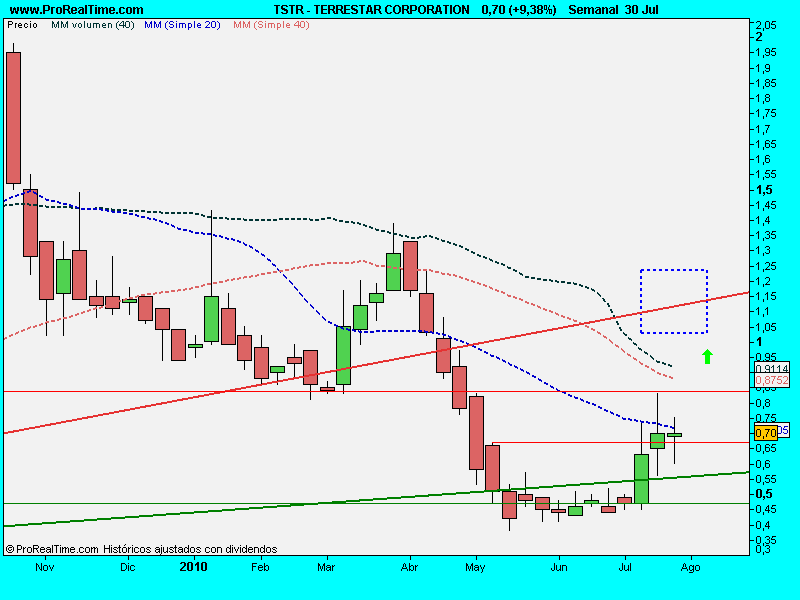
Task: Click the 1,3 price axis label
Action: click(x=764, y=251)
